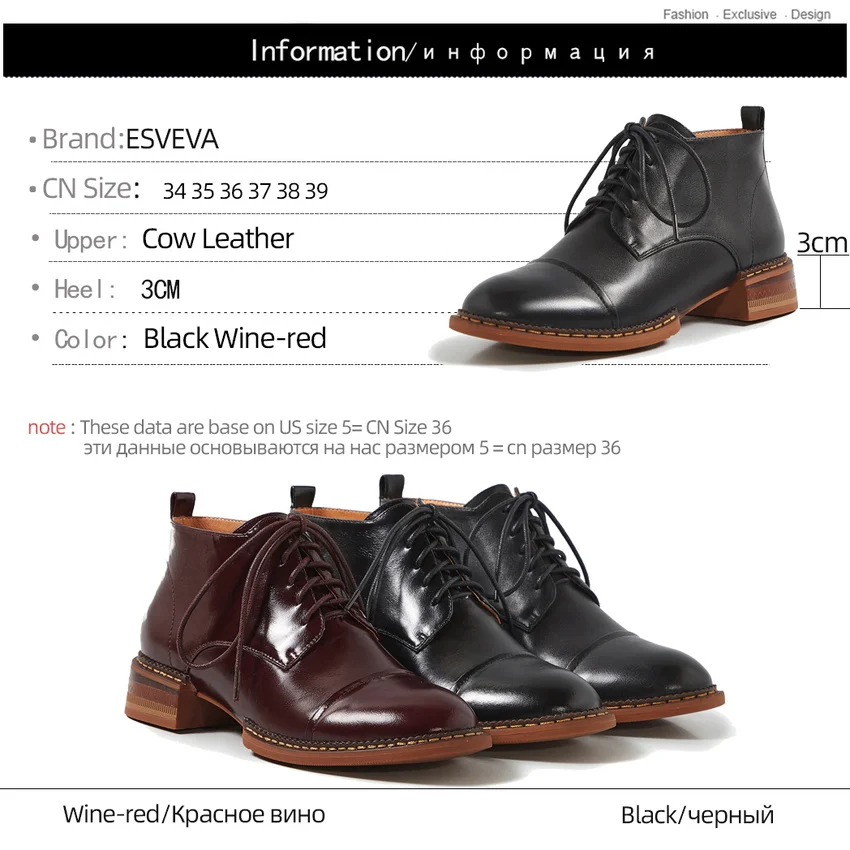Click the US size 5 note text

266,427
